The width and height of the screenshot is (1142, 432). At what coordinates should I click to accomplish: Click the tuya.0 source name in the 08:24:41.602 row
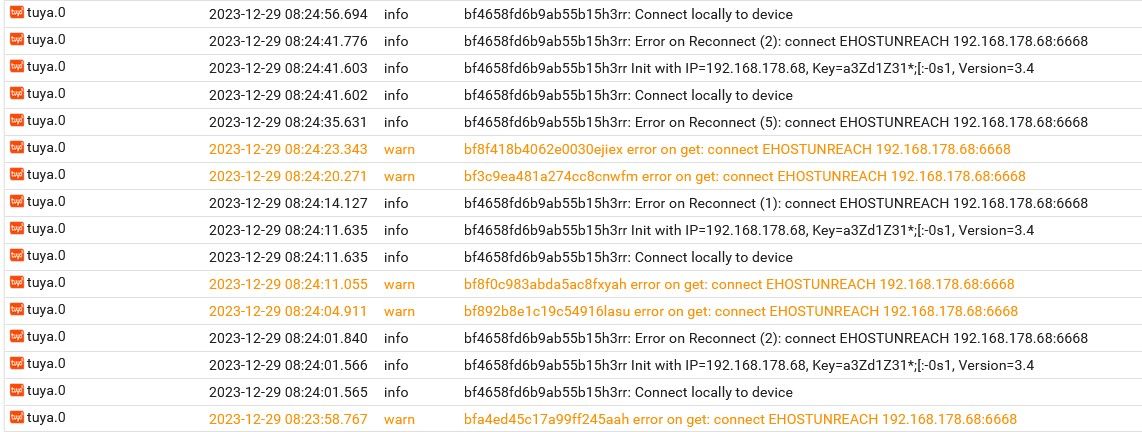point(46,94)
